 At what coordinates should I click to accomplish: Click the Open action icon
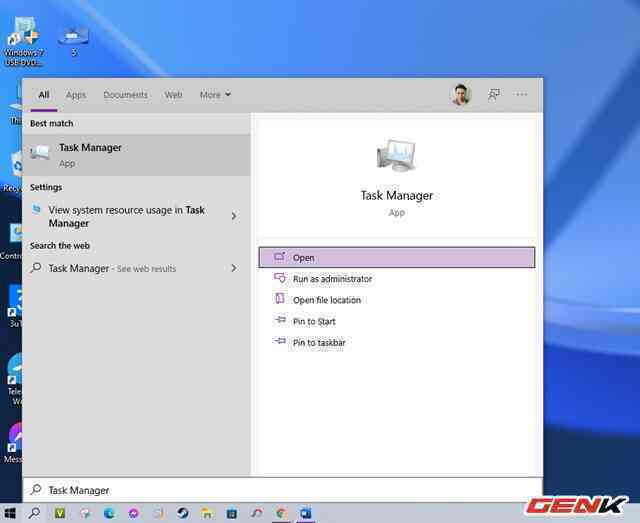pos(280,257)
